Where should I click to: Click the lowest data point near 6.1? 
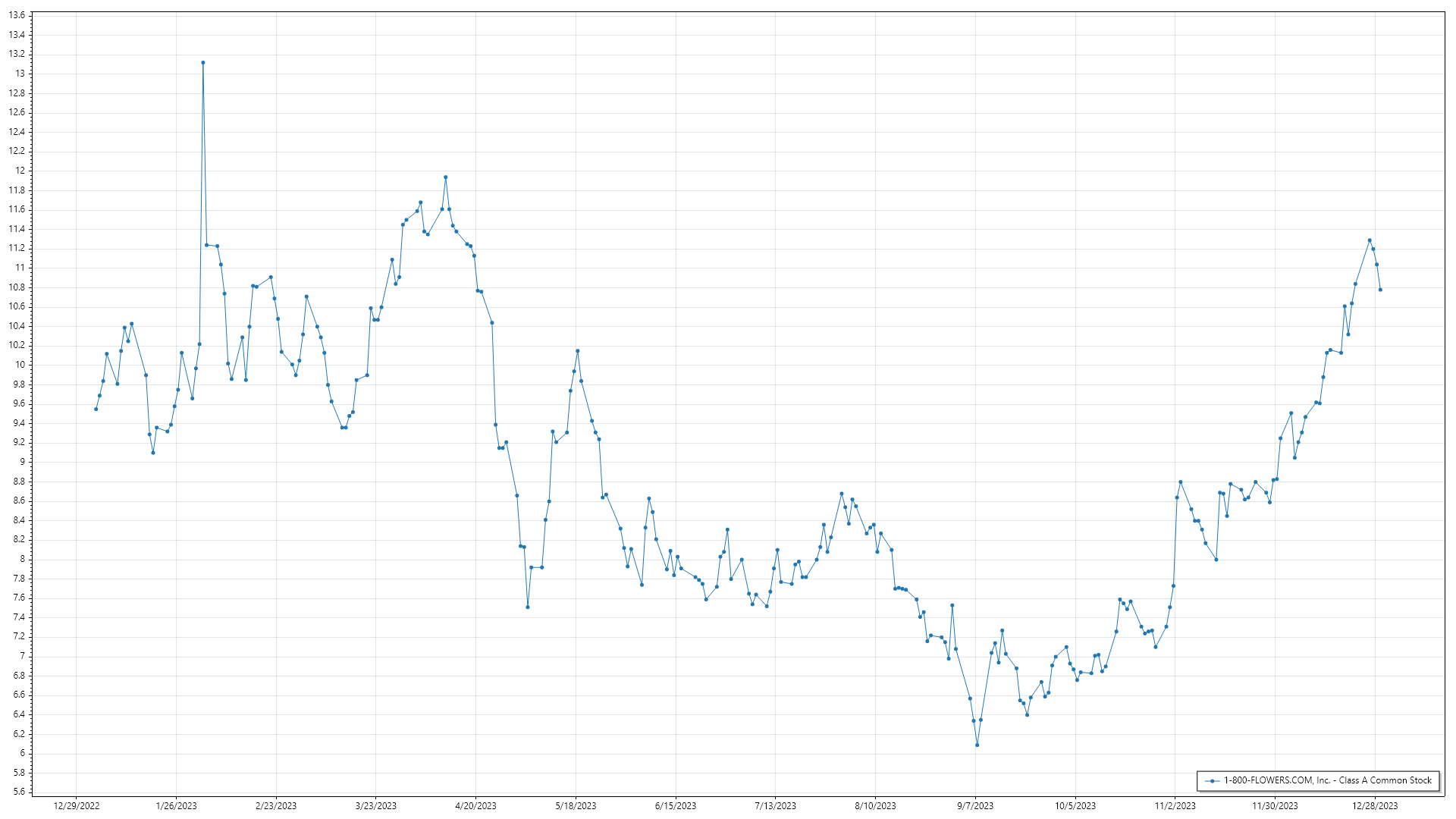tap(977, 745)
